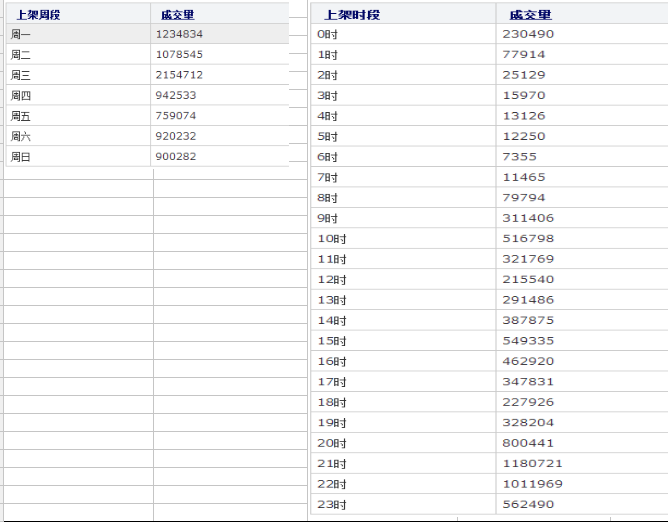Viewport: 668px width, 522px height.
Task: Click the 上架时段 column header
Action: [346, 15]
